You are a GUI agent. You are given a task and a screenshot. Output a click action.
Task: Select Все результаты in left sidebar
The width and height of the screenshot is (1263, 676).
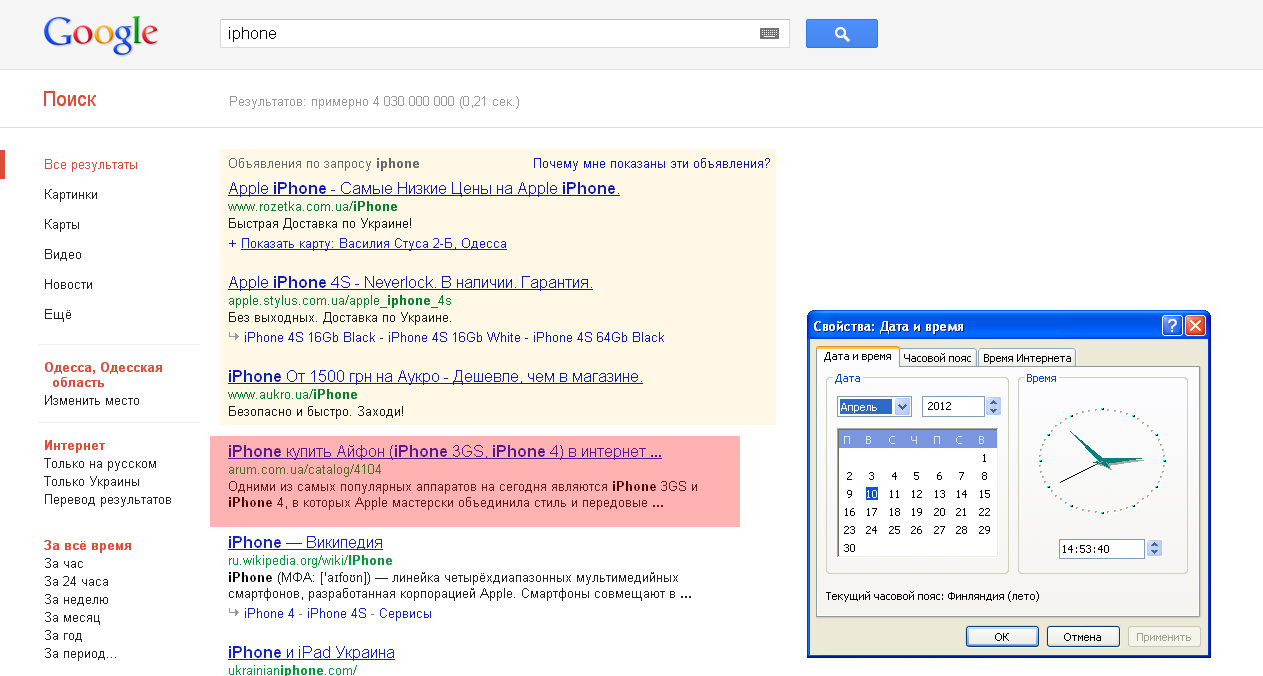tap(91, 165)
